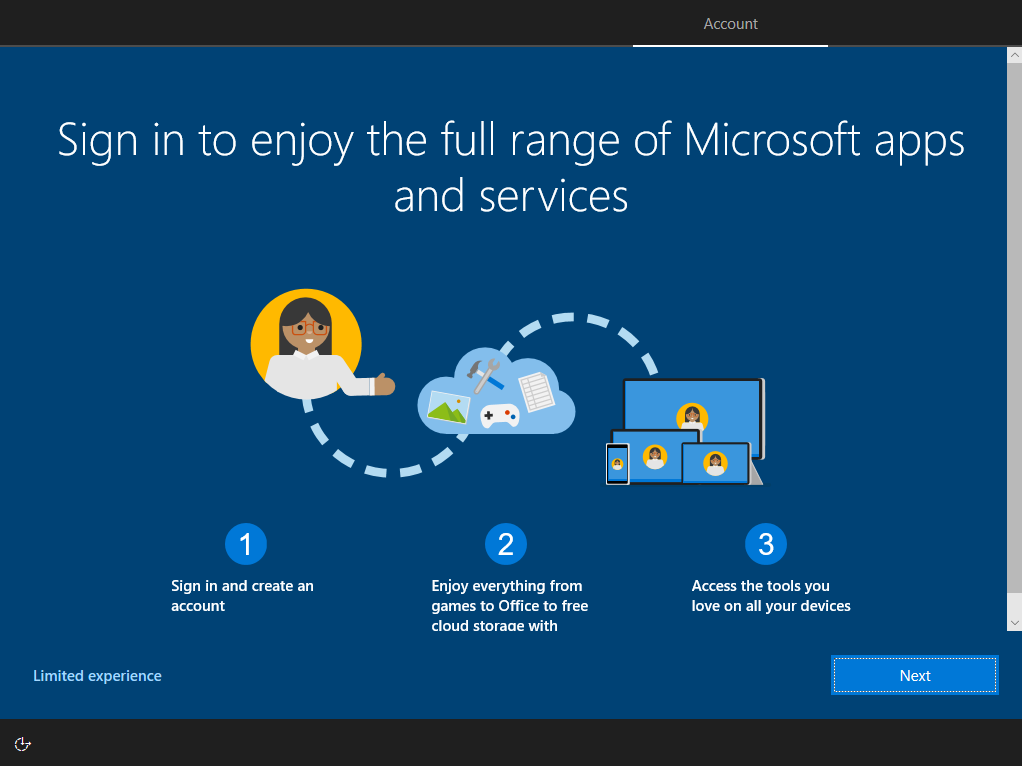
Task: Click the main sign-in heading text
Action: (511, 168)
